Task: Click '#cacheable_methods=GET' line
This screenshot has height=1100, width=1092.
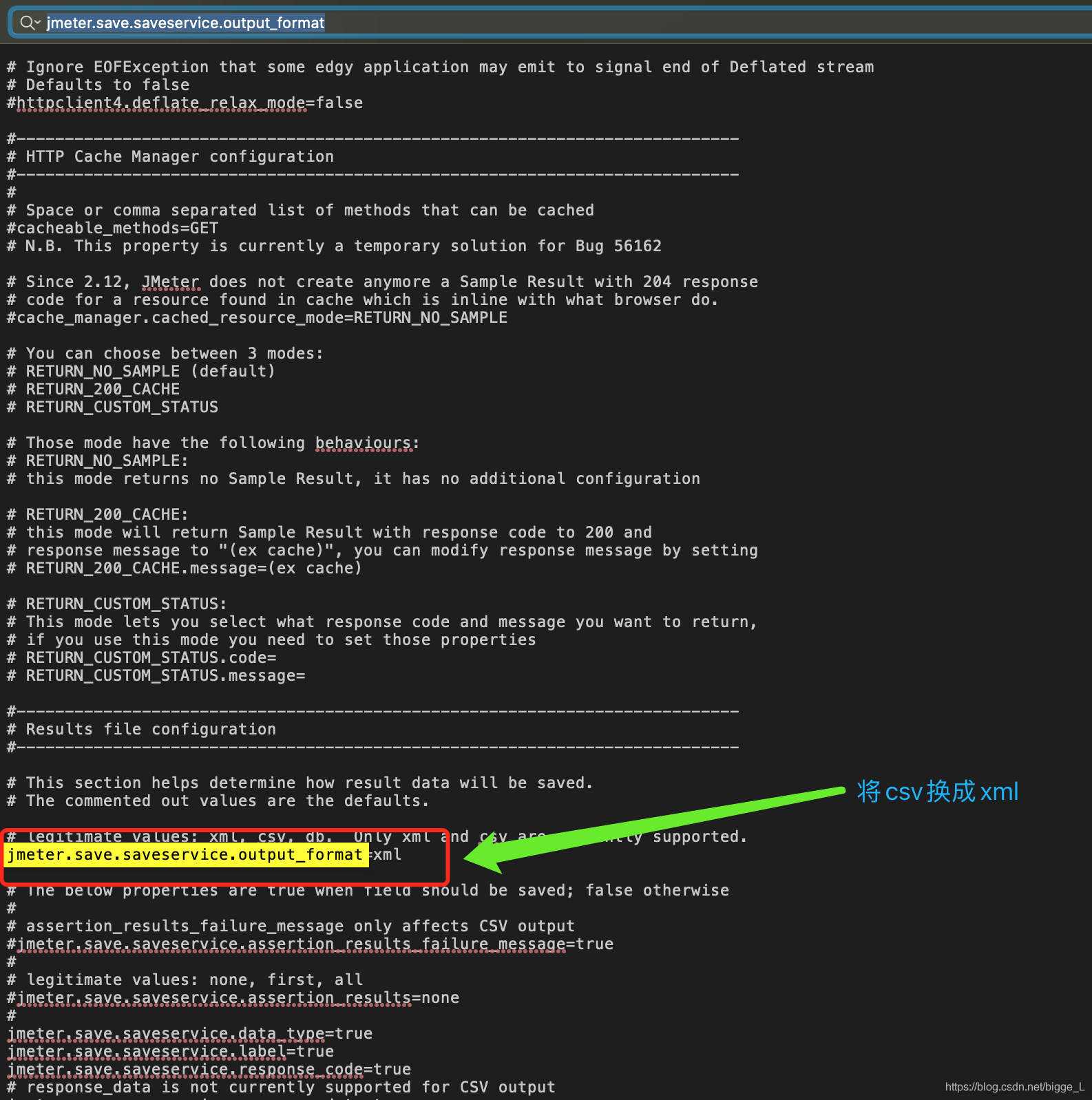Action: coord(112,229)
